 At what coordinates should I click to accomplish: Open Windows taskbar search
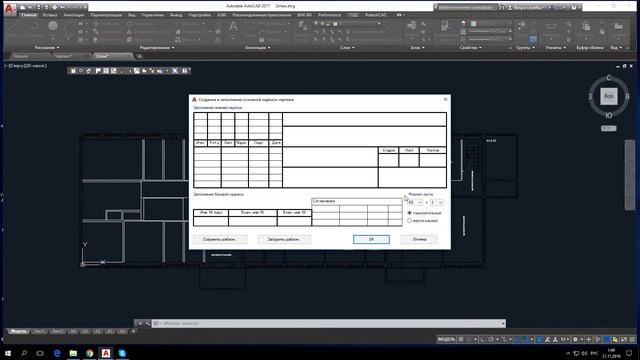point(24,353)
